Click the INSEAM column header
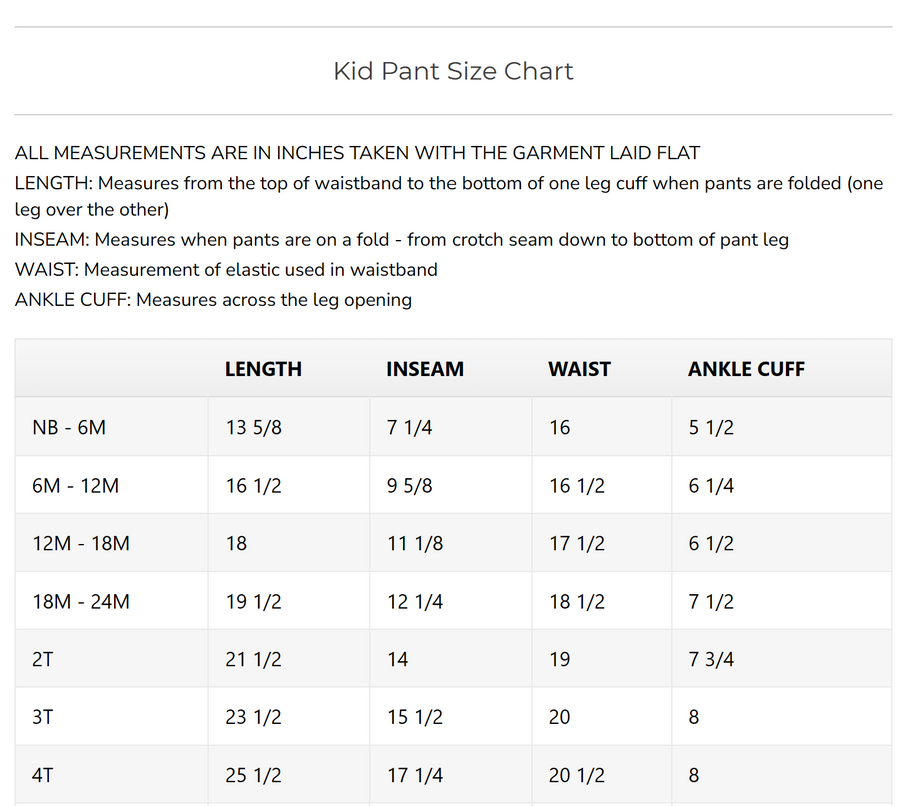The image size is (900, 806). point(425,369)
